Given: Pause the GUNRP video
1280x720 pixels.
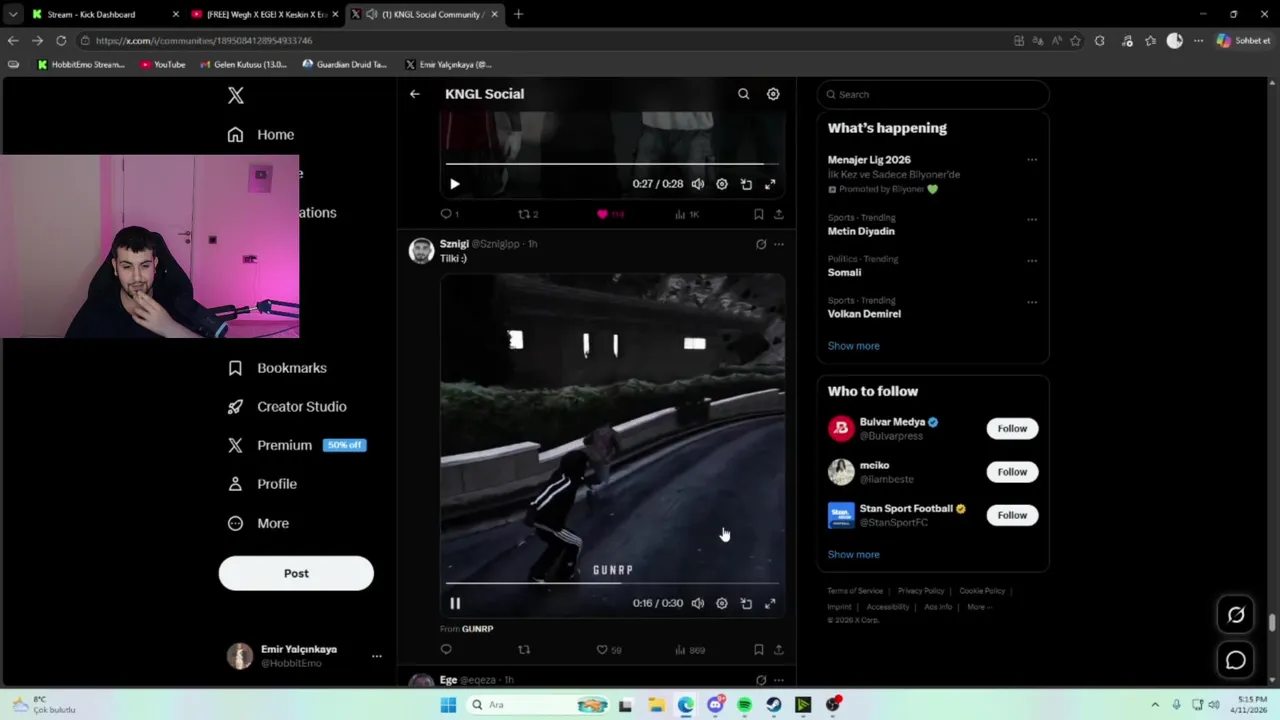Looking at the screenshot, I should click(x=455, y=603).
